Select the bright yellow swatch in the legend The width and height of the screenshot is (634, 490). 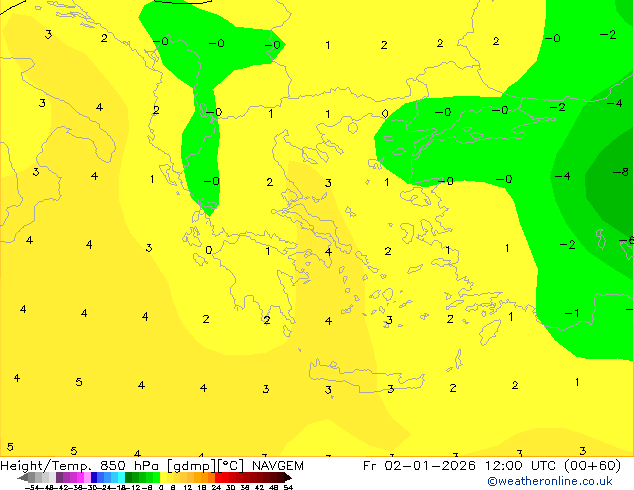pyautogui.click(x=163, y=477)
